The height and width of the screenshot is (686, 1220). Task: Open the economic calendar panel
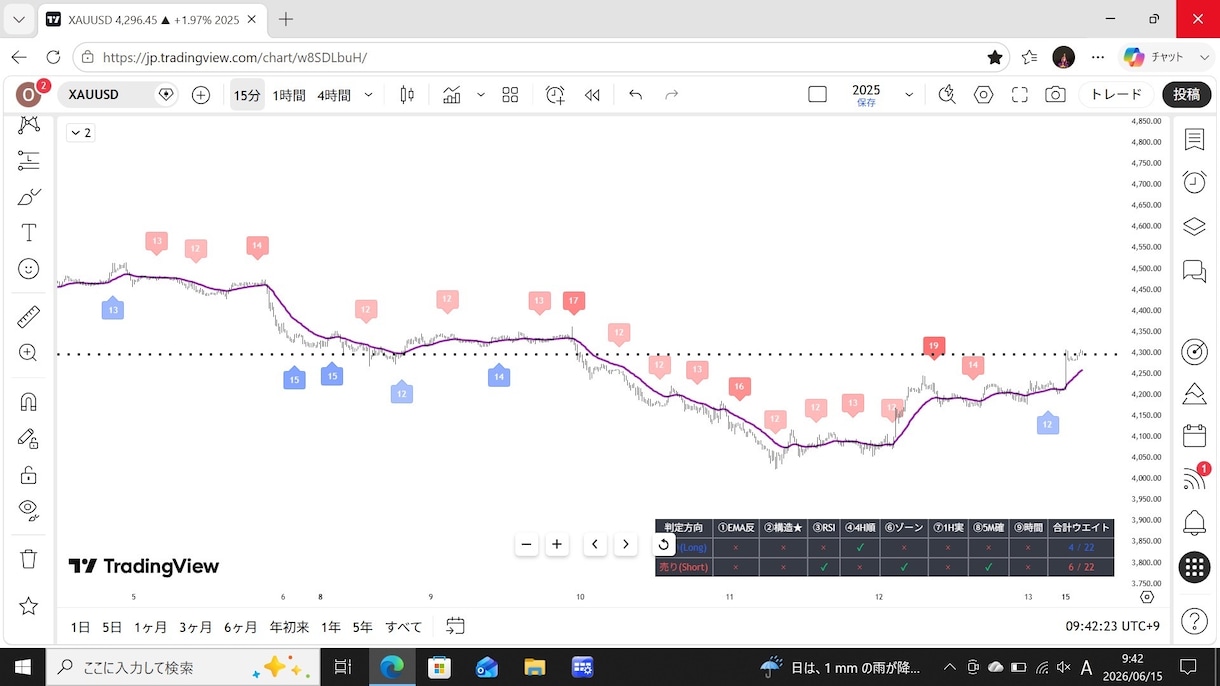tap(1194, 436)
